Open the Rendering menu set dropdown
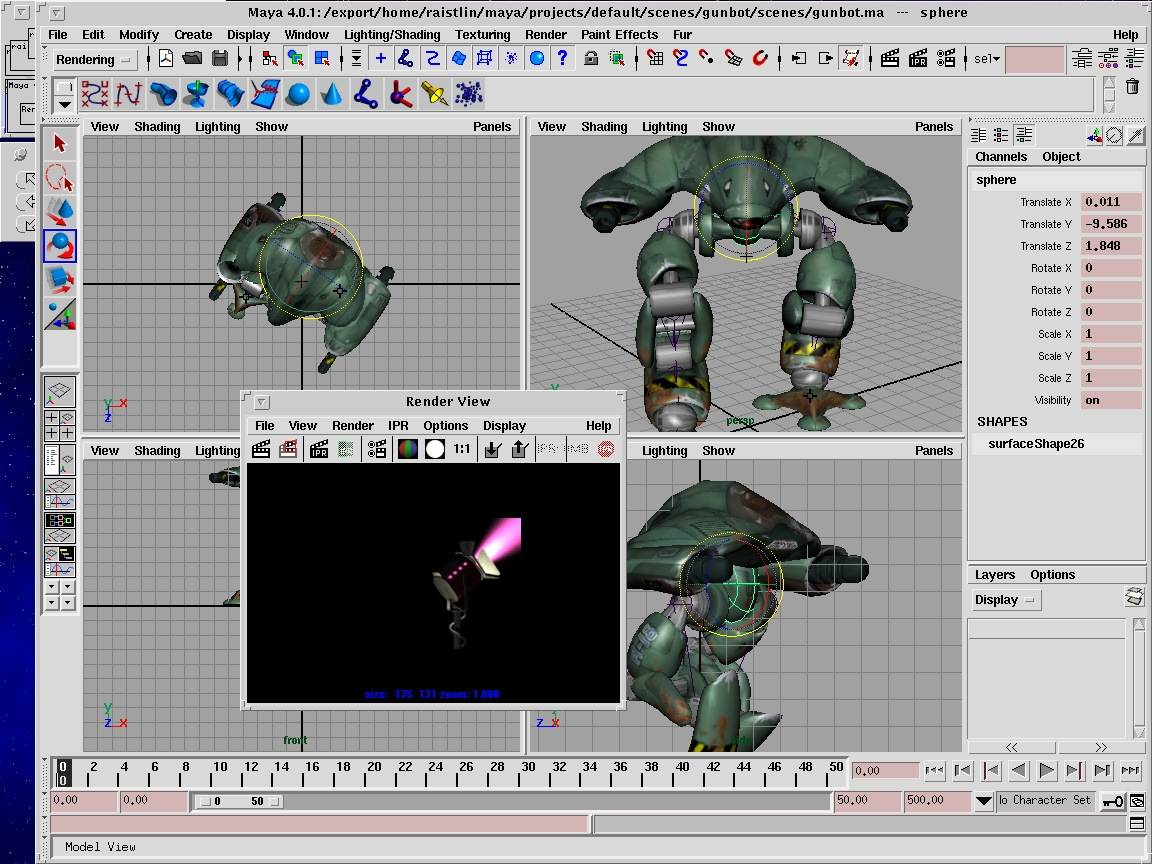 coord(95,60)
